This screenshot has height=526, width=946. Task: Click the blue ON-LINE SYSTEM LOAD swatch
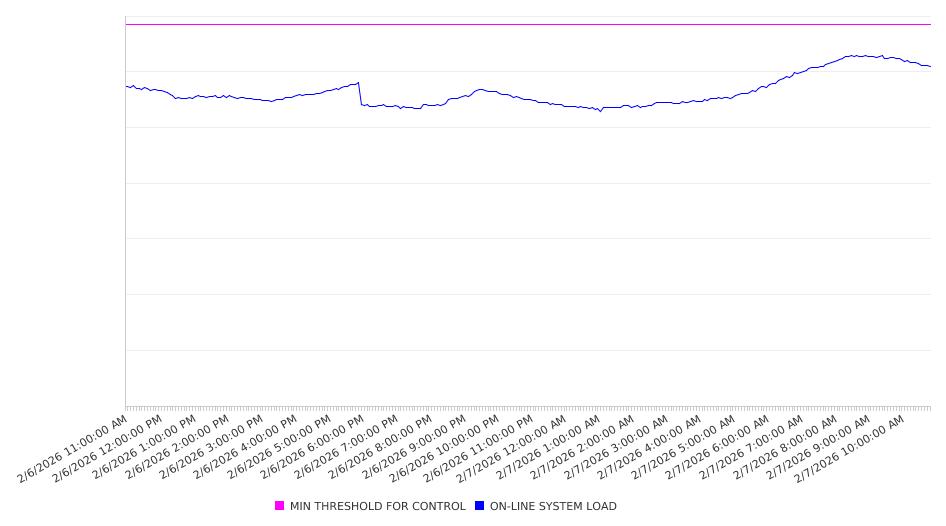point(479,506)
